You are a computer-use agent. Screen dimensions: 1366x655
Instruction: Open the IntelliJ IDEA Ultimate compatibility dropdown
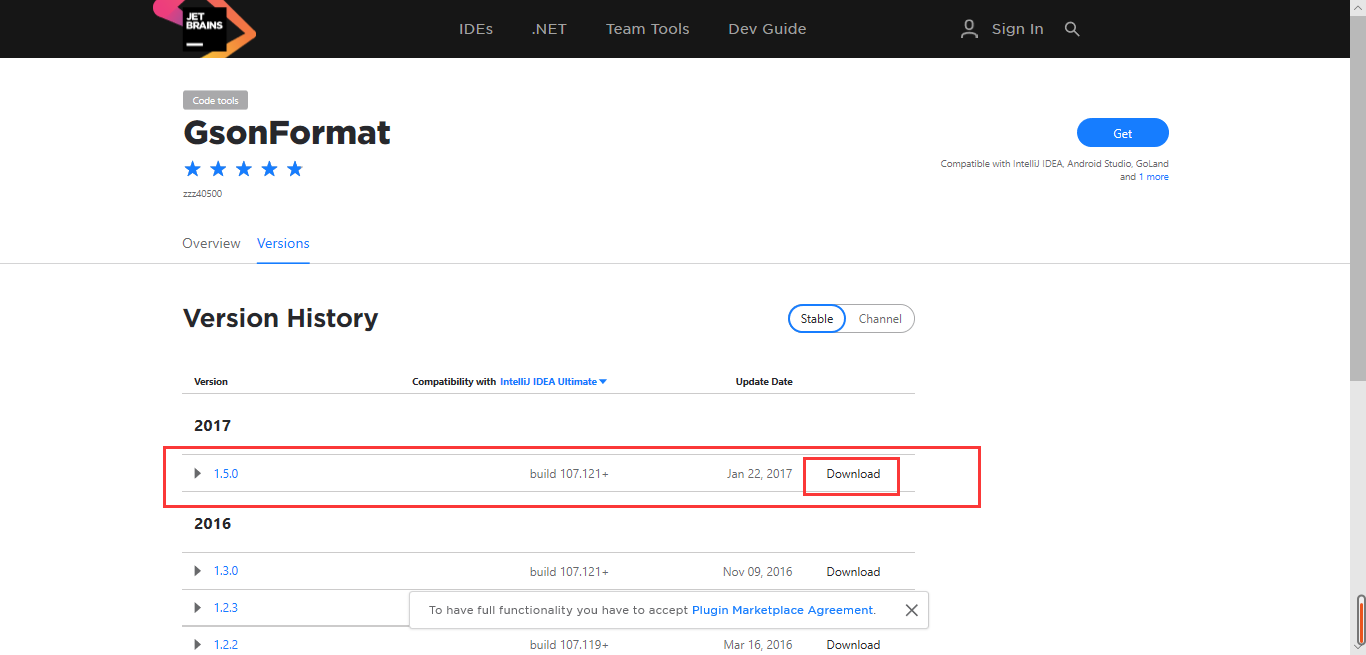coord(553,382)
